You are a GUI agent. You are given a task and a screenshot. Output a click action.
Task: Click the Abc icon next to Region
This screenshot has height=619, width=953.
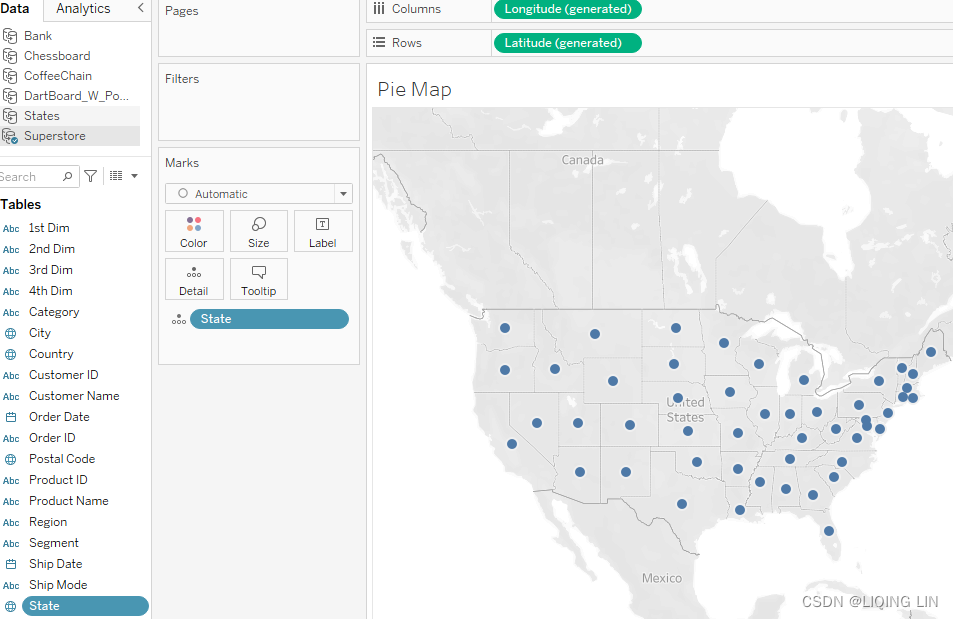click(x=11, y=522)
